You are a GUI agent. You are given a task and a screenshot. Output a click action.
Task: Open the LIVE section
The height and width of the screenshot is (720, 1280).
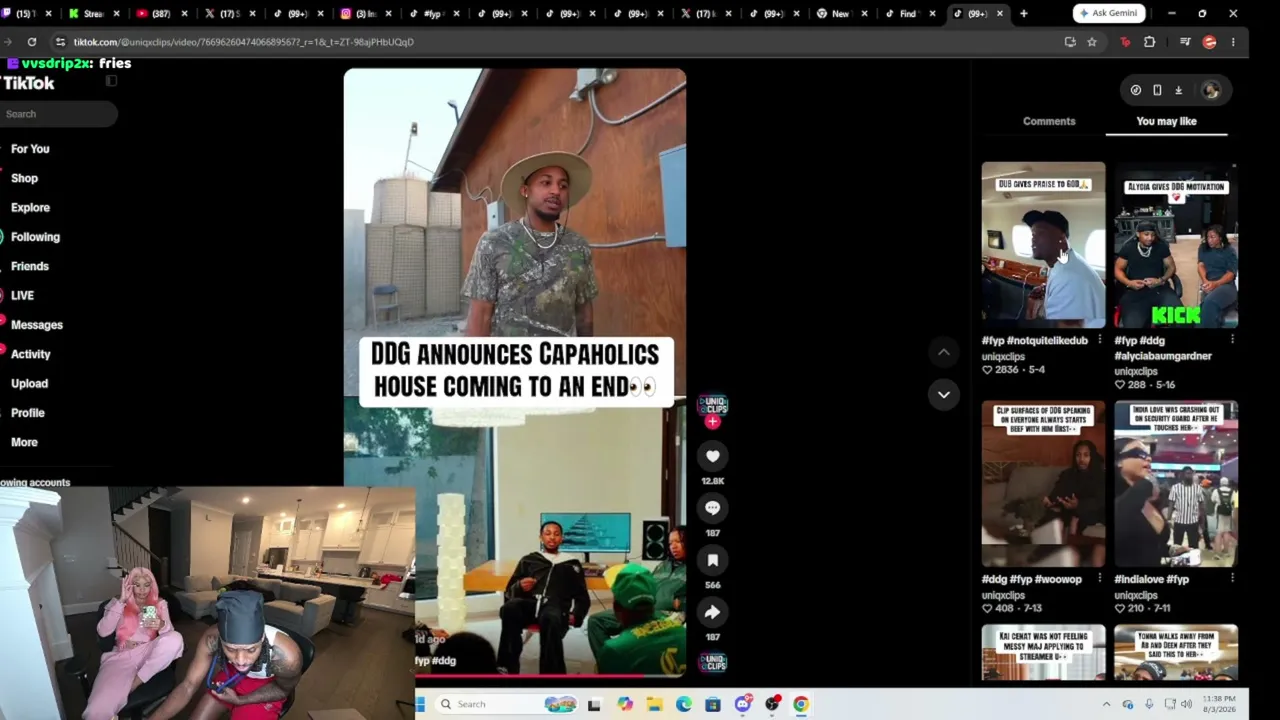[22, 296]
